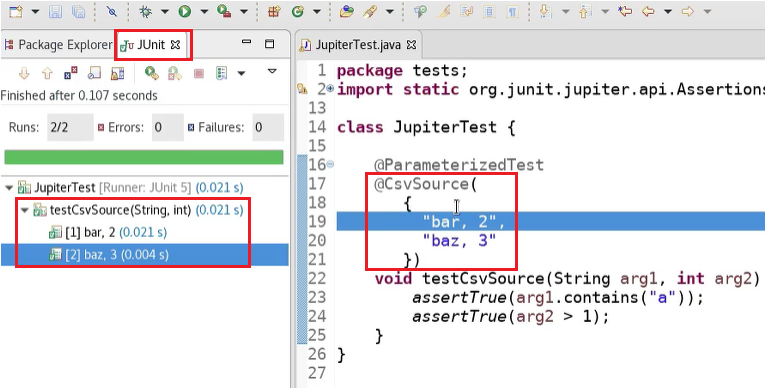Screen dimensions: 765x388
Task: Toggle the Scroll Lock icon in JUnit view
Action: 118,73
